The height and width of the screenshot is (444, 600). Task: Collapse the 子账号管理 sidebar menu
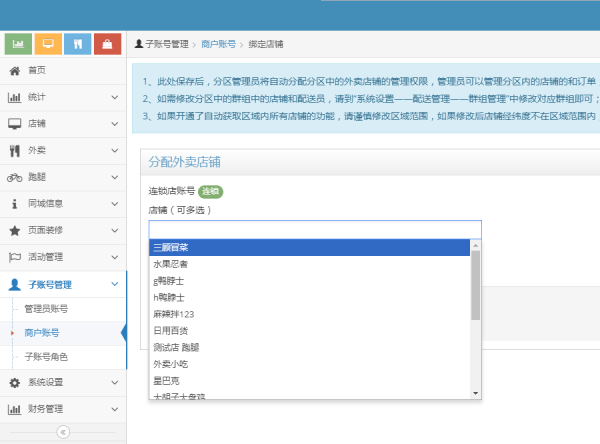[114, 284]
